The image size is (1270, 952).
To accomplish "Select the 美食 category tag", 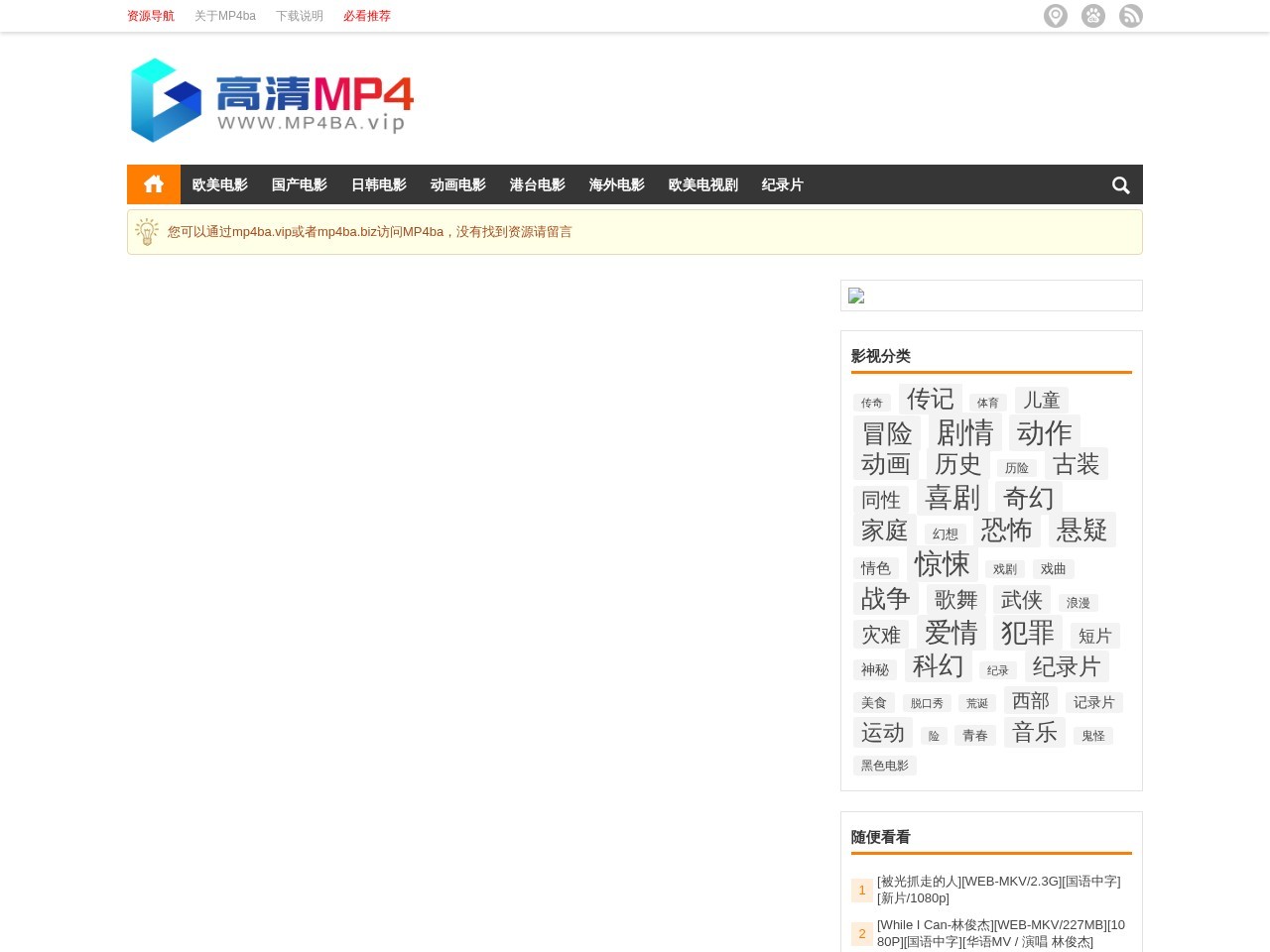I will pyautogui.click(x=874, y=702).
